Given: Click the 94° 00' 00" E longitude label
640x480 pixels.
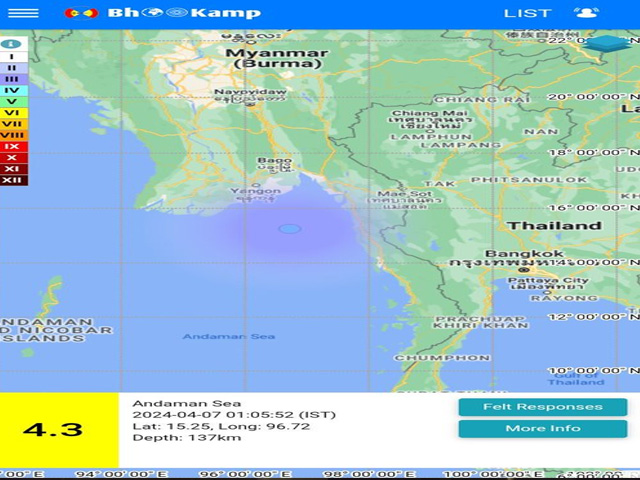Looking at the screenshot, I should (x=122, y=474).
